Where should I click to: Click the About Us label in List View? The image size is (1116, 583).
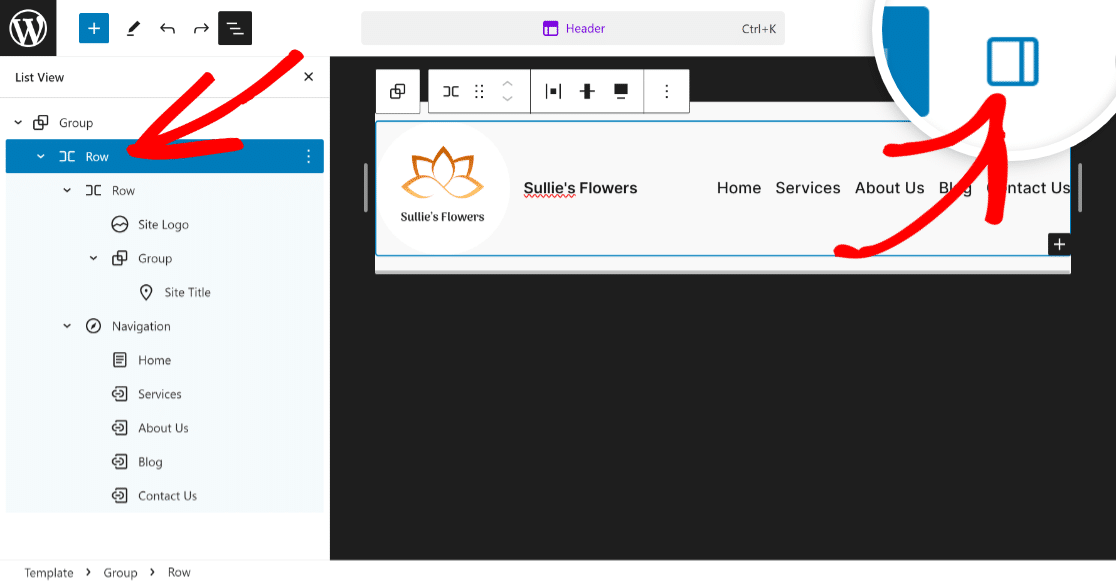pos(163,428)
